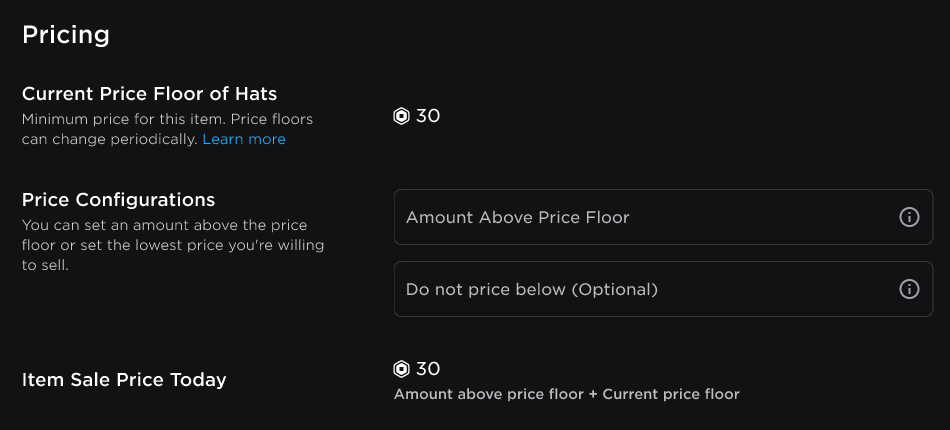The width and height of the screenshot is (950, 430).
Task: Click info icon for Amount Above Price Floor
Action: click(x=909, y=217)
